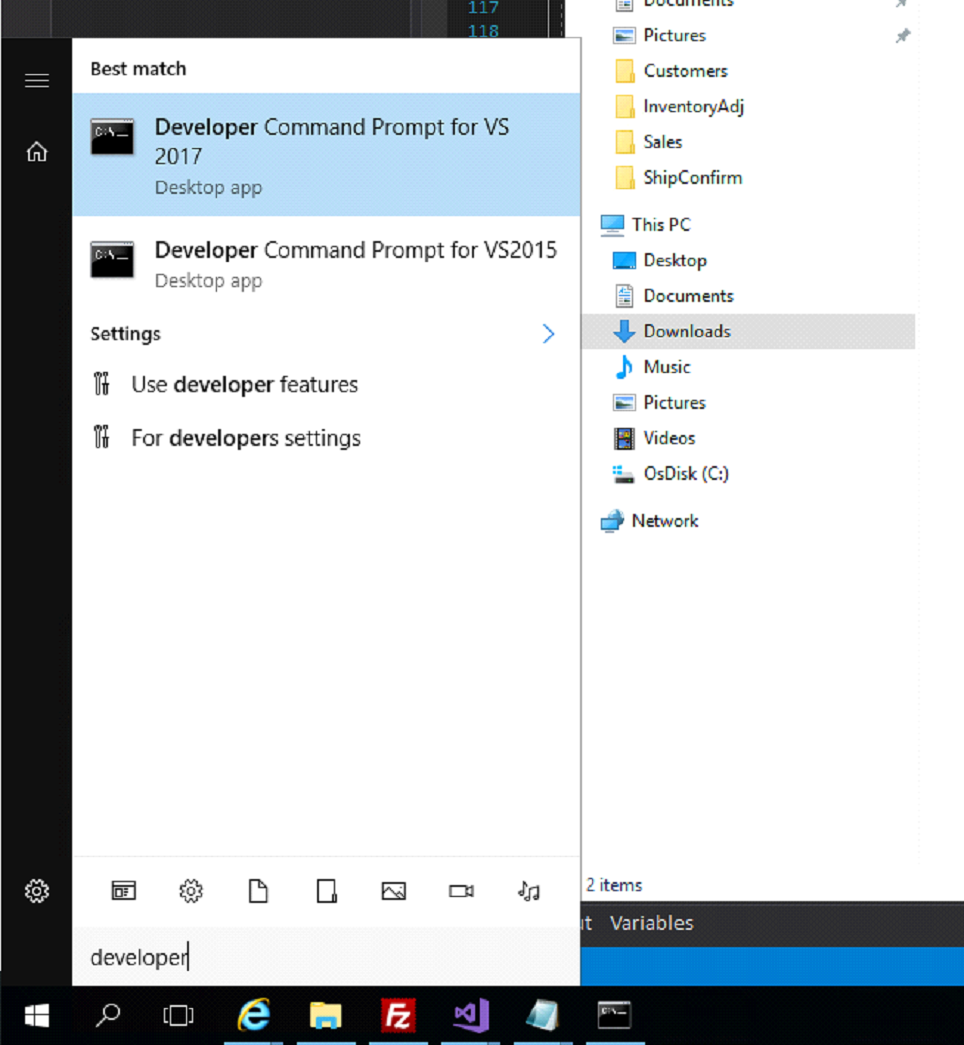Filter search results by Apps icon
The height and width of the screenshot is (1045, 964).
coord(123,890)
